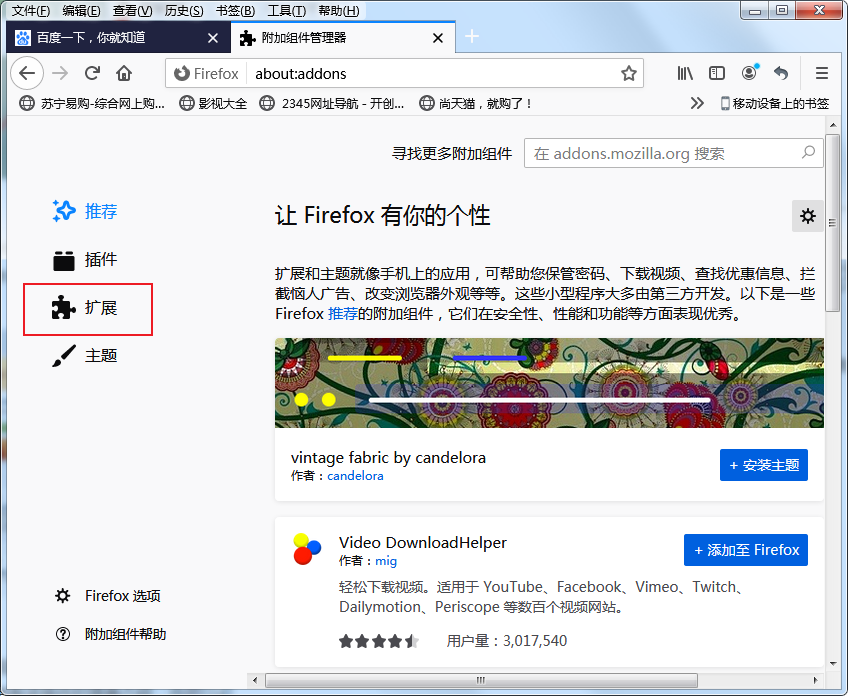The image size is (848, 696).
Task: Open the add-ons tools gear dropdown
Action: click(807, 215)
